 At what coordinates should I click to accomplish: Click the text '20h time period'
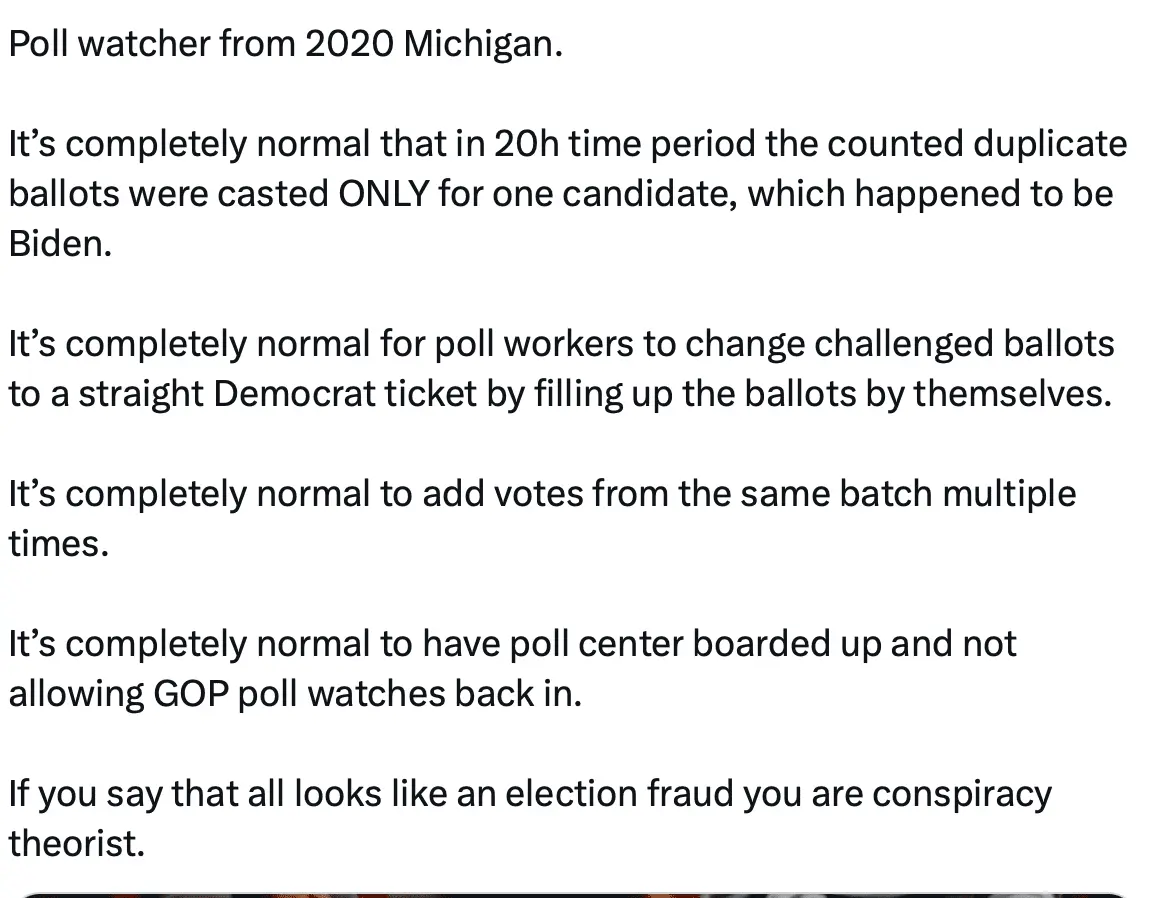(x=622, y=144)
